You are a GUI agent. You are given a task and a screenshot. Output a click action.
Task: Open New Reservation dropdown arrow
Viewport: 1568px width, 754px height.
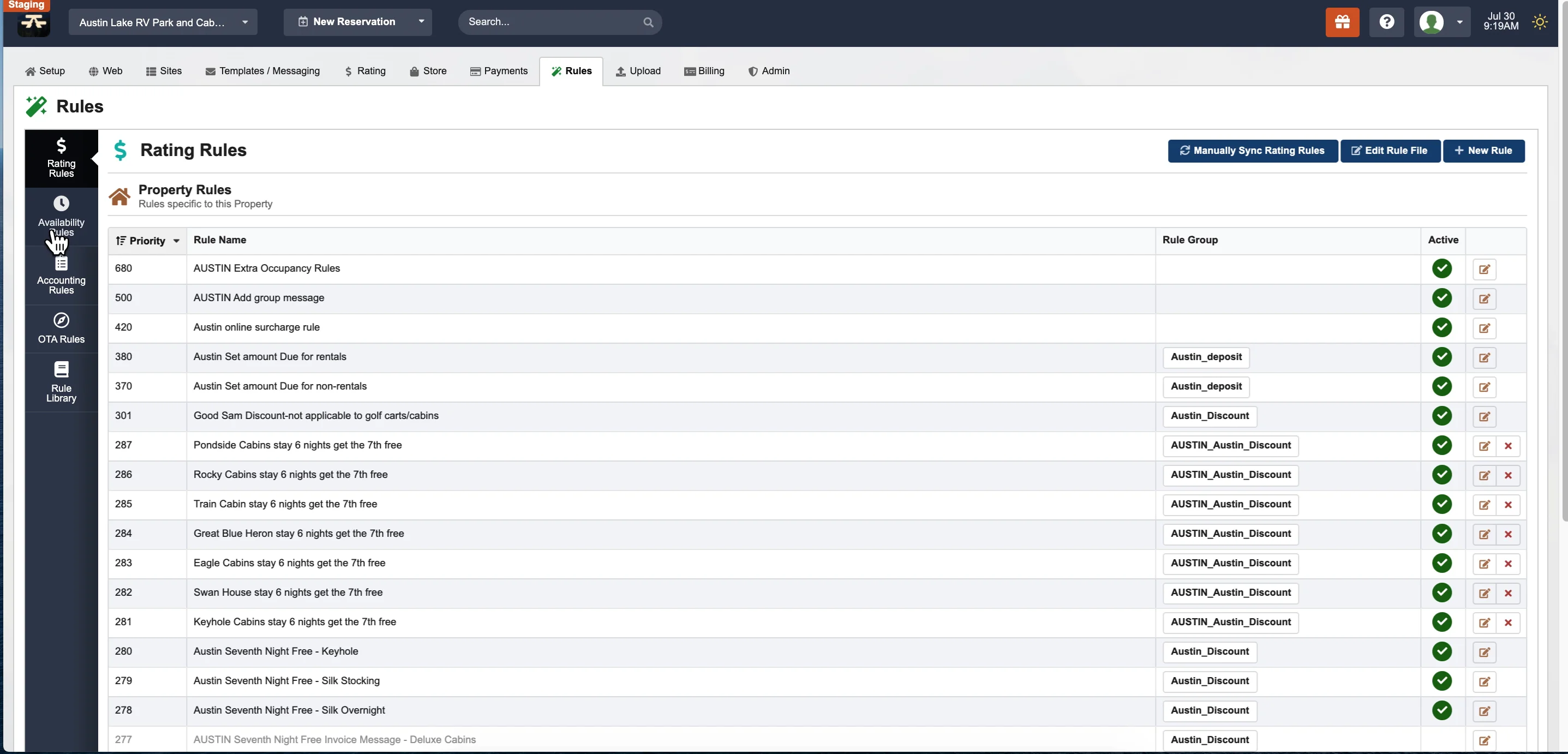point(421,21)
